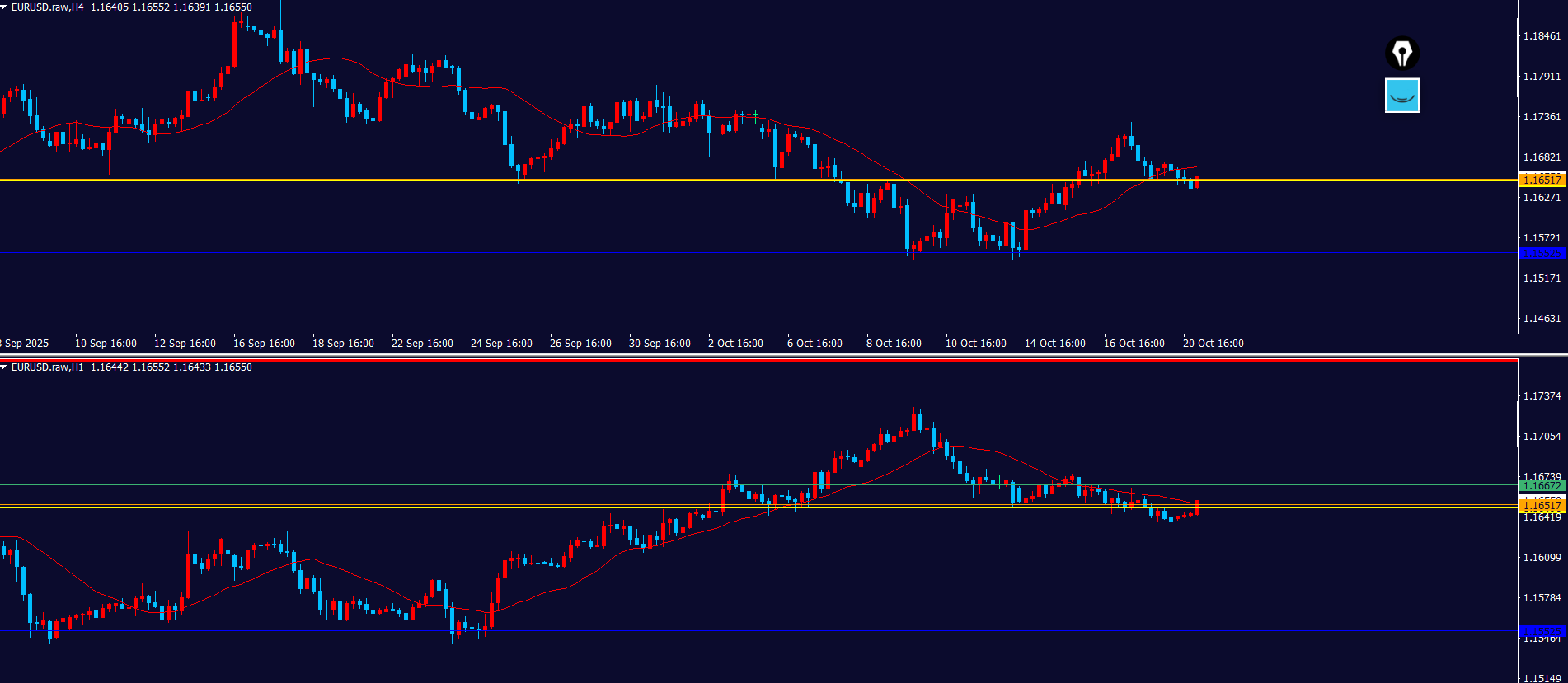
Task: Click the 1.16099 price on H1 scale
Action: [1541, 558]
